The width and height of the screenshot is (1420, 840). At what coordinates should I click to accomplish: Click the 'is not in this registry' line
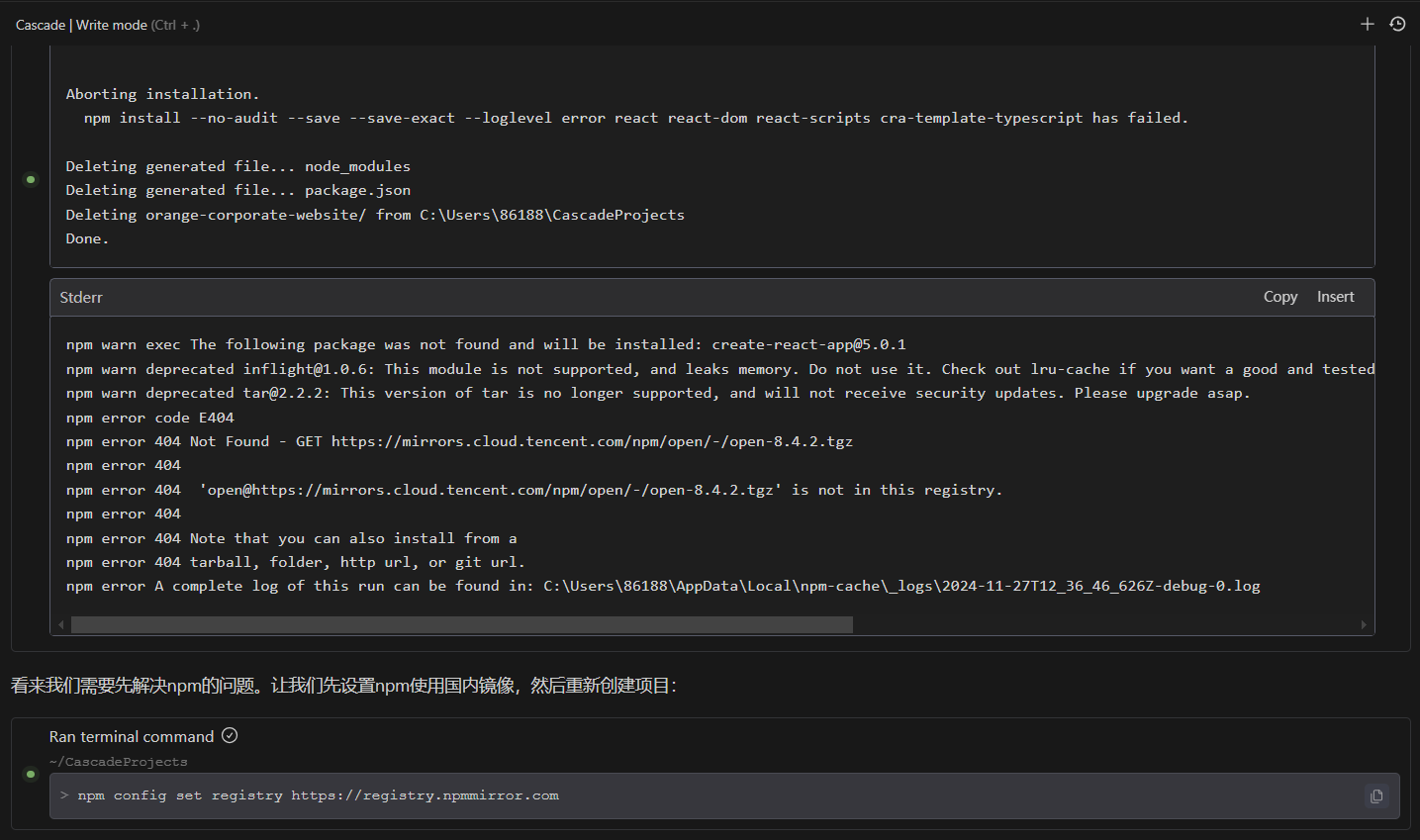[534, 490]
